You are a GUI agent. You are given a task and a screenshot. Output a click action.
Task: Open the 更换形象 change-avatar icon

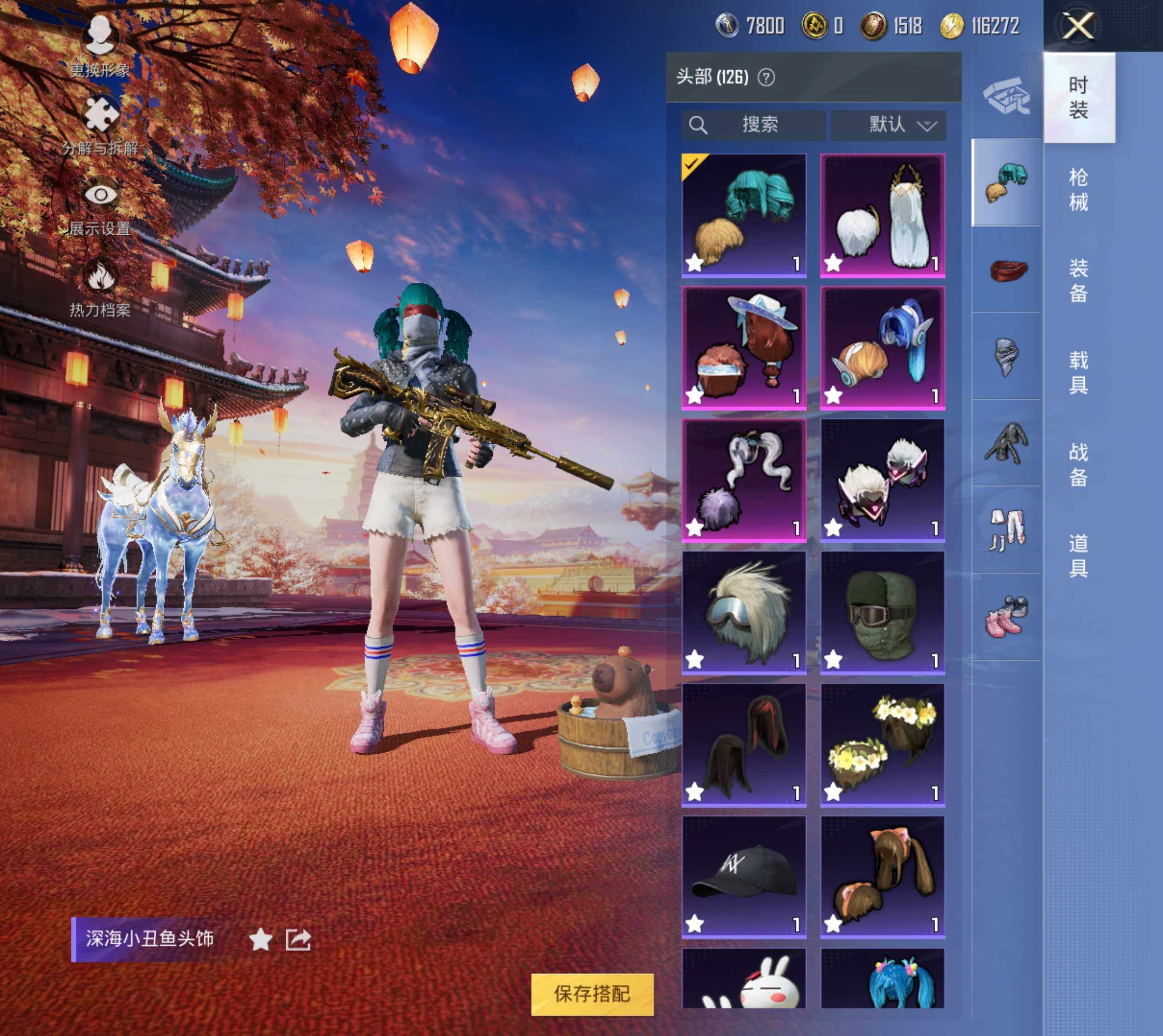click(100, 35)
